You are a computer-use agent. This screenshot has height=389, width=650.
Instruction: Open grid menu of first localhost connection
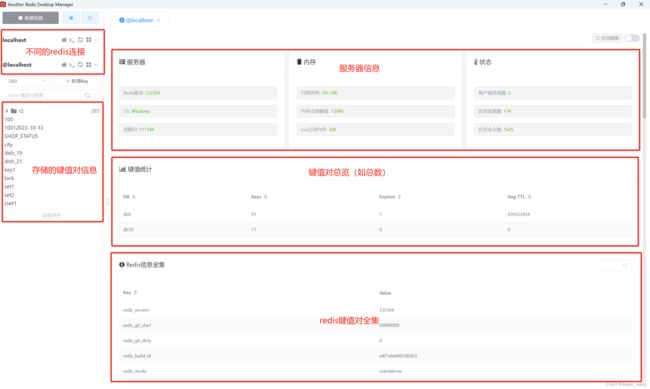(88, 40)
